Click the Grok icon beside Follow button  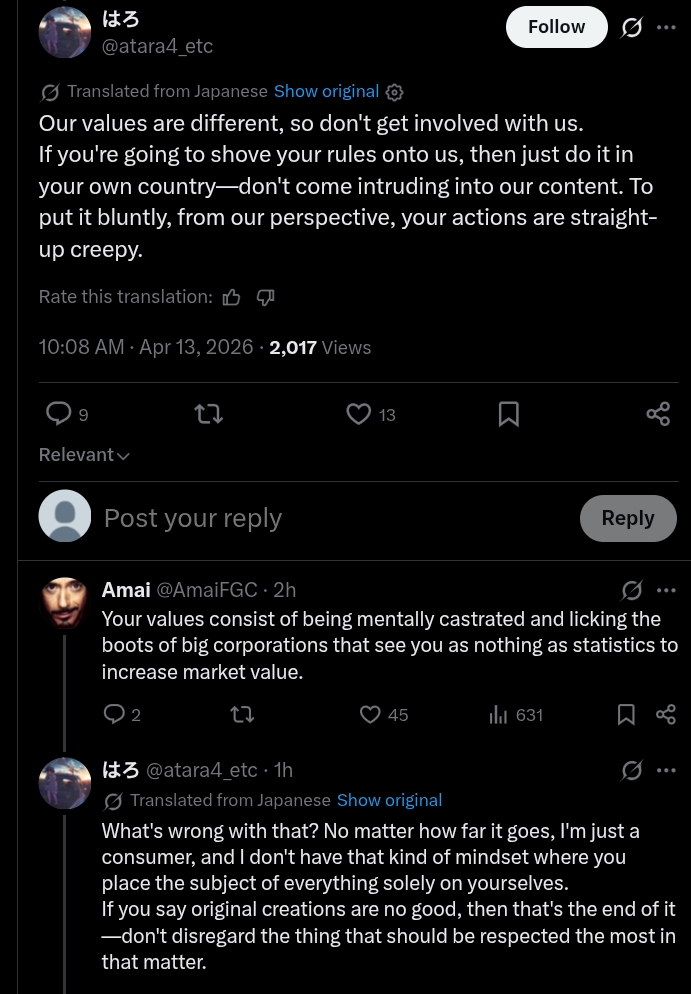[x=632, y=28]
